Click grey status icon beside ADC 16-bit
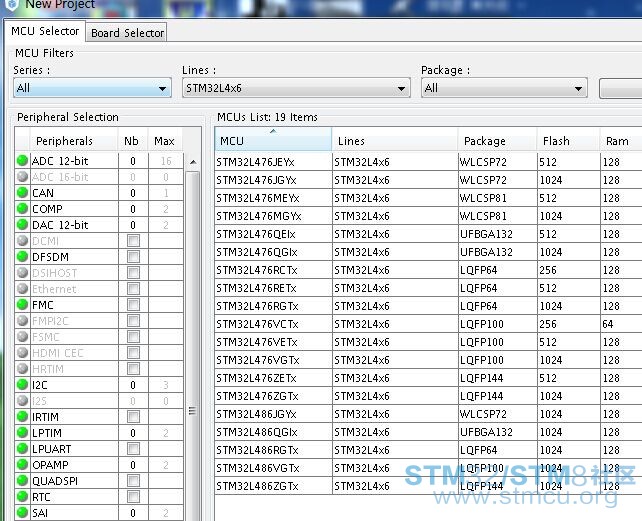The width and height of the screenshot is (642, 521). point(23,177)
